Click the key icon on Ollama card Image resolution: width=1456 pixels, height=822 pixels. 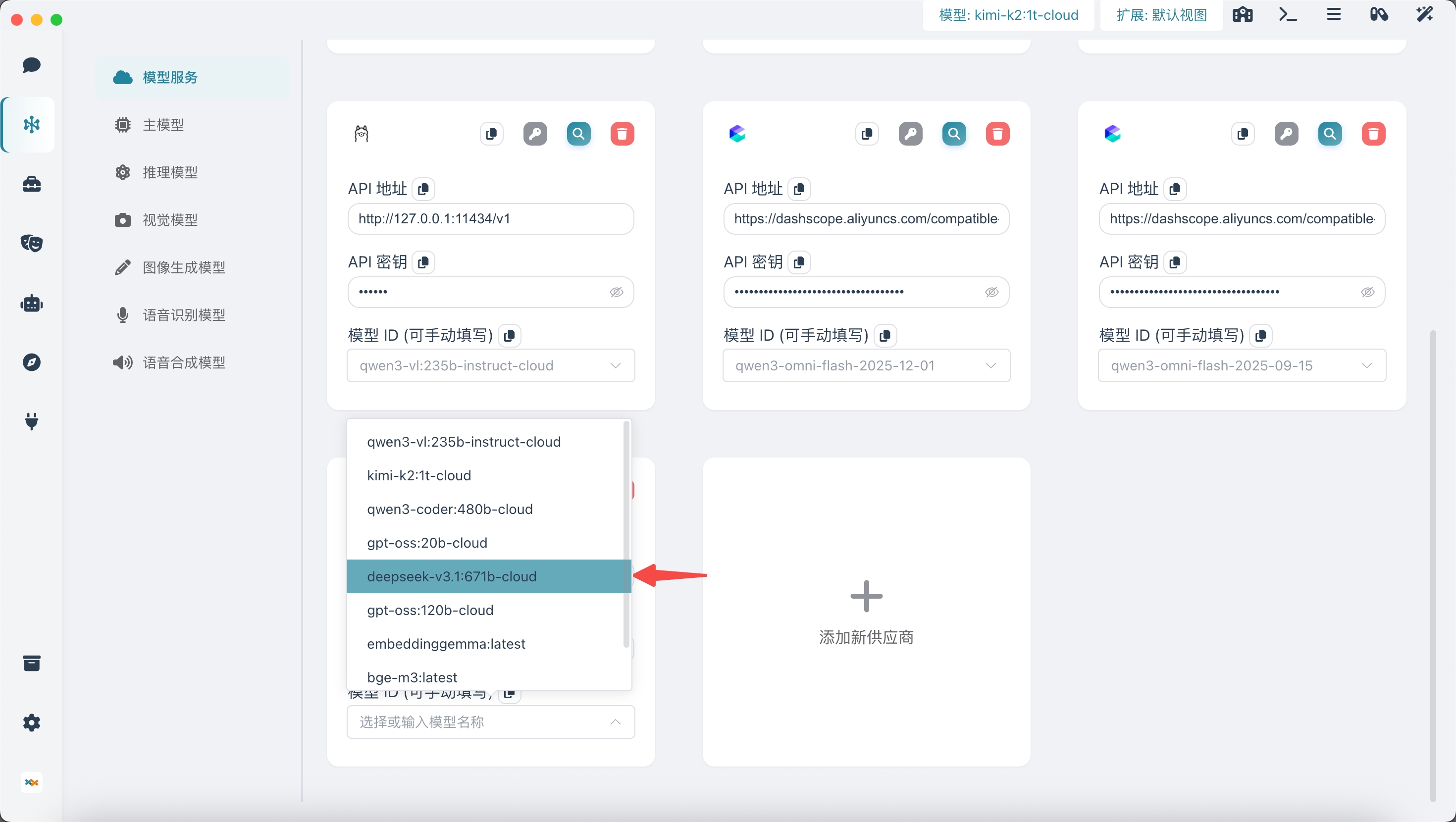point(535,134)
